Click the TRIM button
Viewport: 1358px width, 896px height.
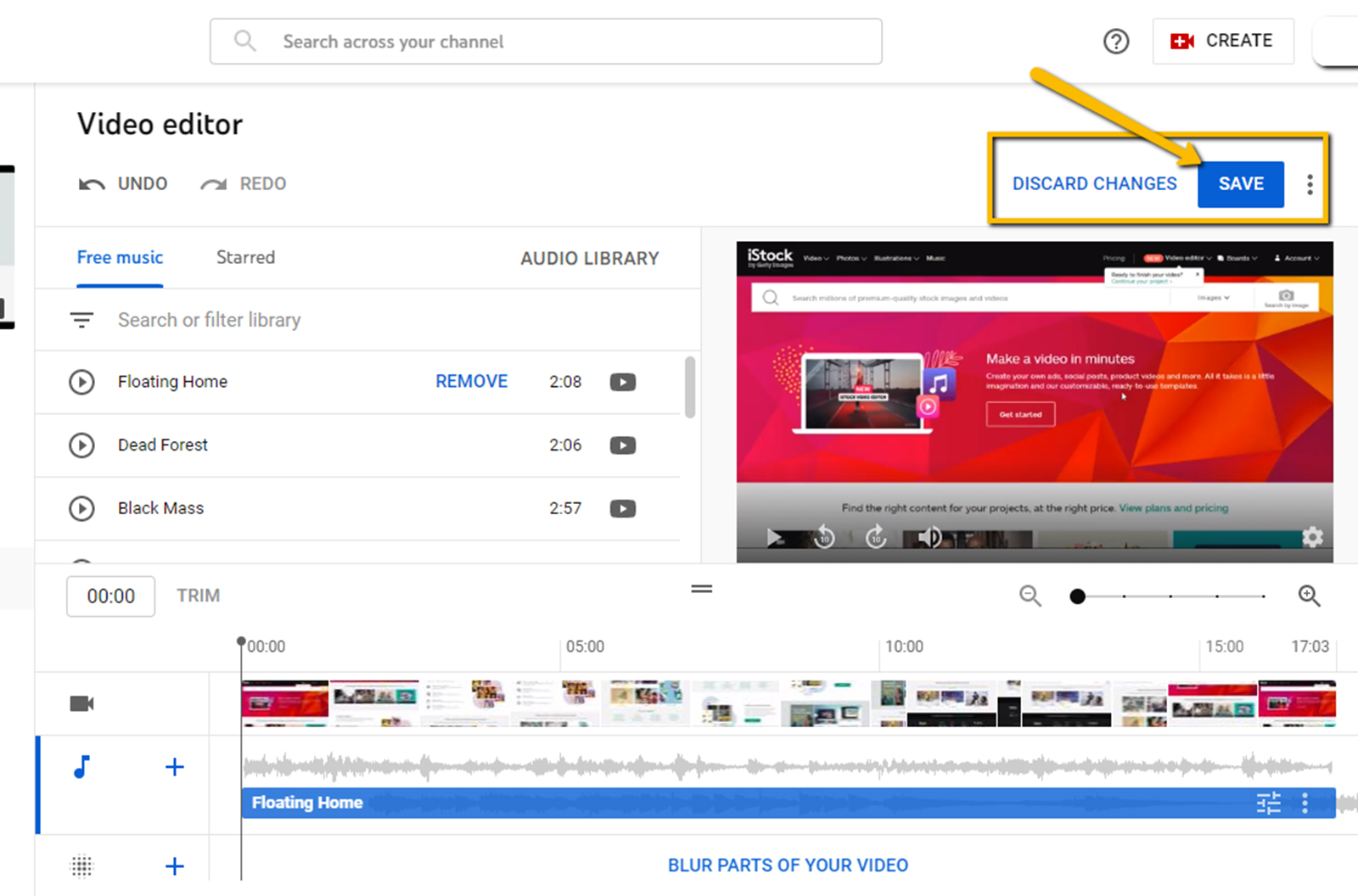tap(198, 596)
